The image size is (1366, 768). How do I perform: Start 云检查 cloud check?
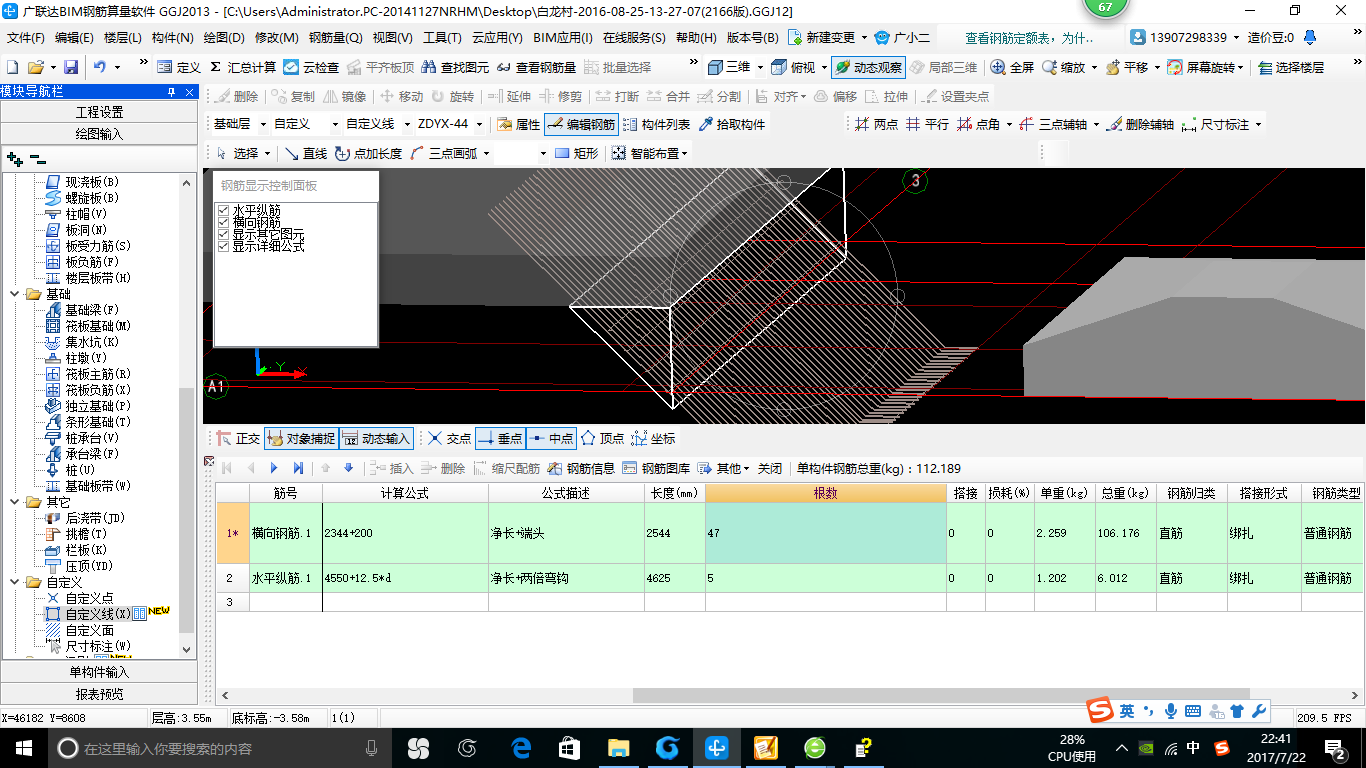point(311,67)
